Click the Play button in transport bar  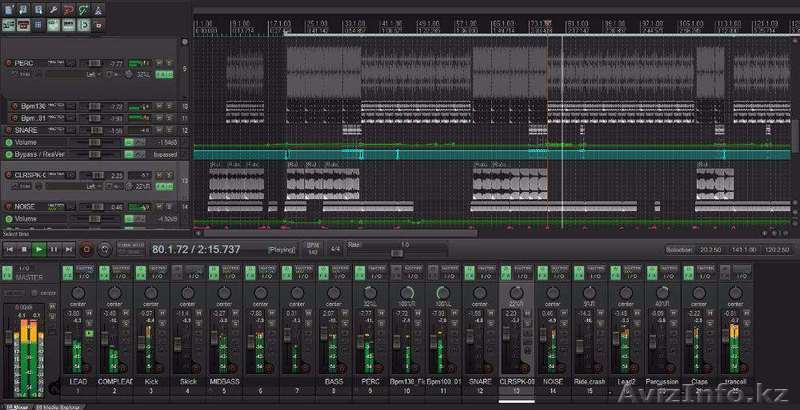point(39,248)
